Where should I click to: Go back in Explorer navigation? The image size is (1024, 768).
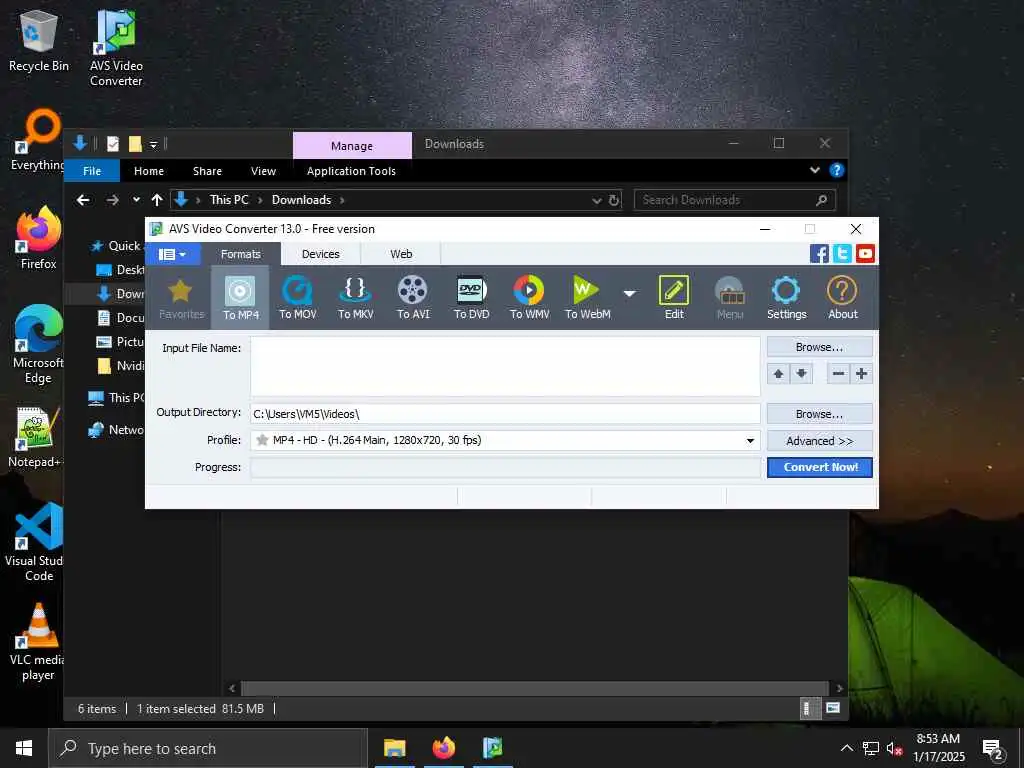coord(83,200)
